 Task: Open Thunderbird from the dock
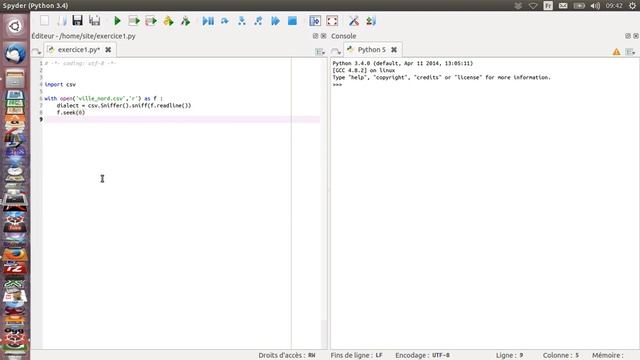click(x=15, y=53)
